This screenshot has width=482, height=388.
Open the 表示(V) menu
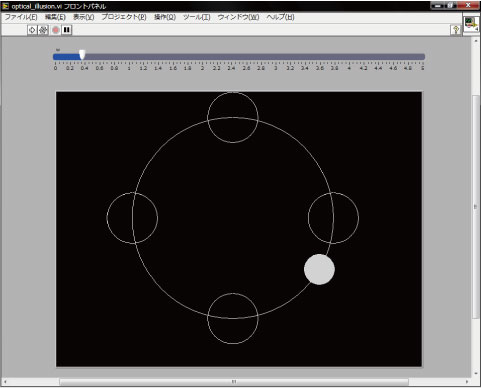83,17
